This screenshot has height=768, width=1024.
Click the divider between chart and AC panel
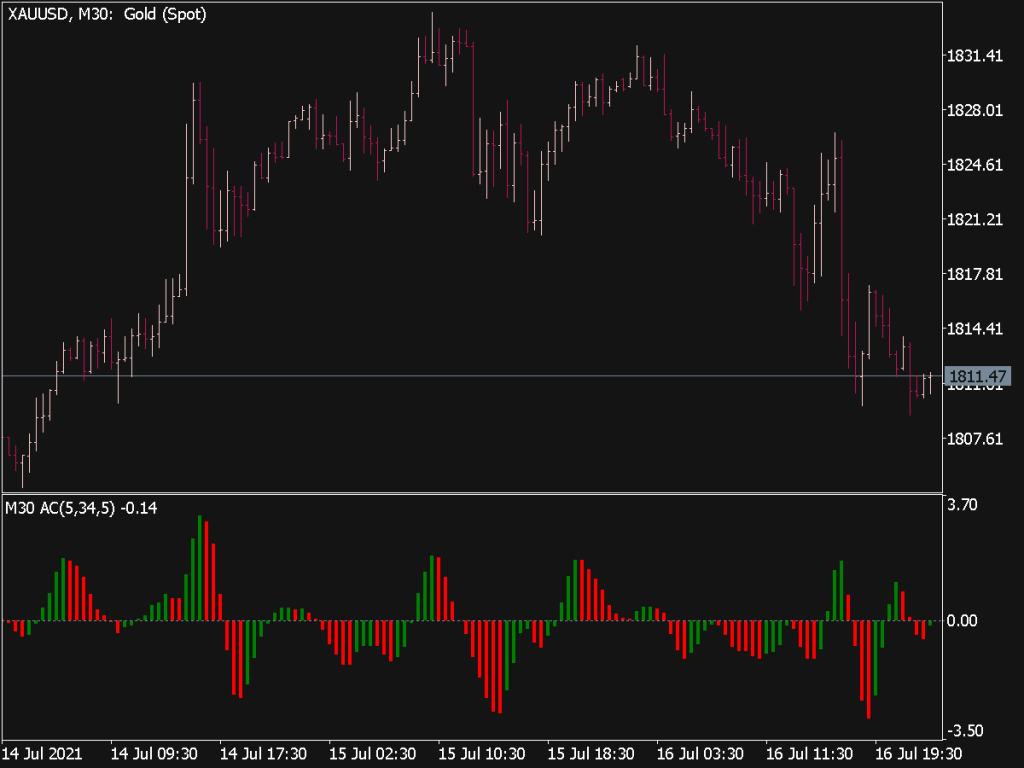tap(470, 493)
